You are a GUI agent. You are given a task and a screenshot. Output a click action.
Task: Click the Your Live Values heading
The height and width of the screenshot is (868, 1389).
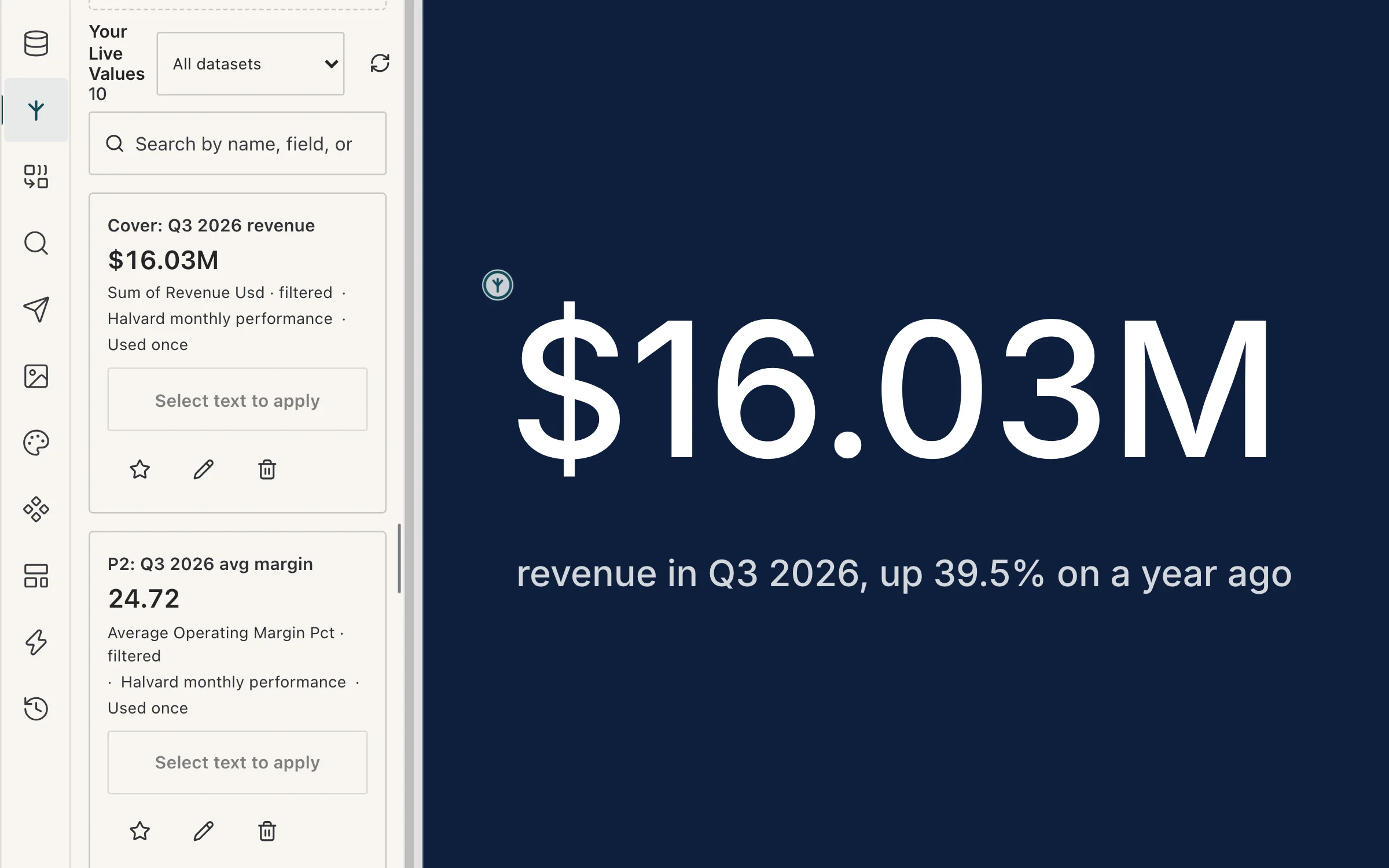[116, 53]
